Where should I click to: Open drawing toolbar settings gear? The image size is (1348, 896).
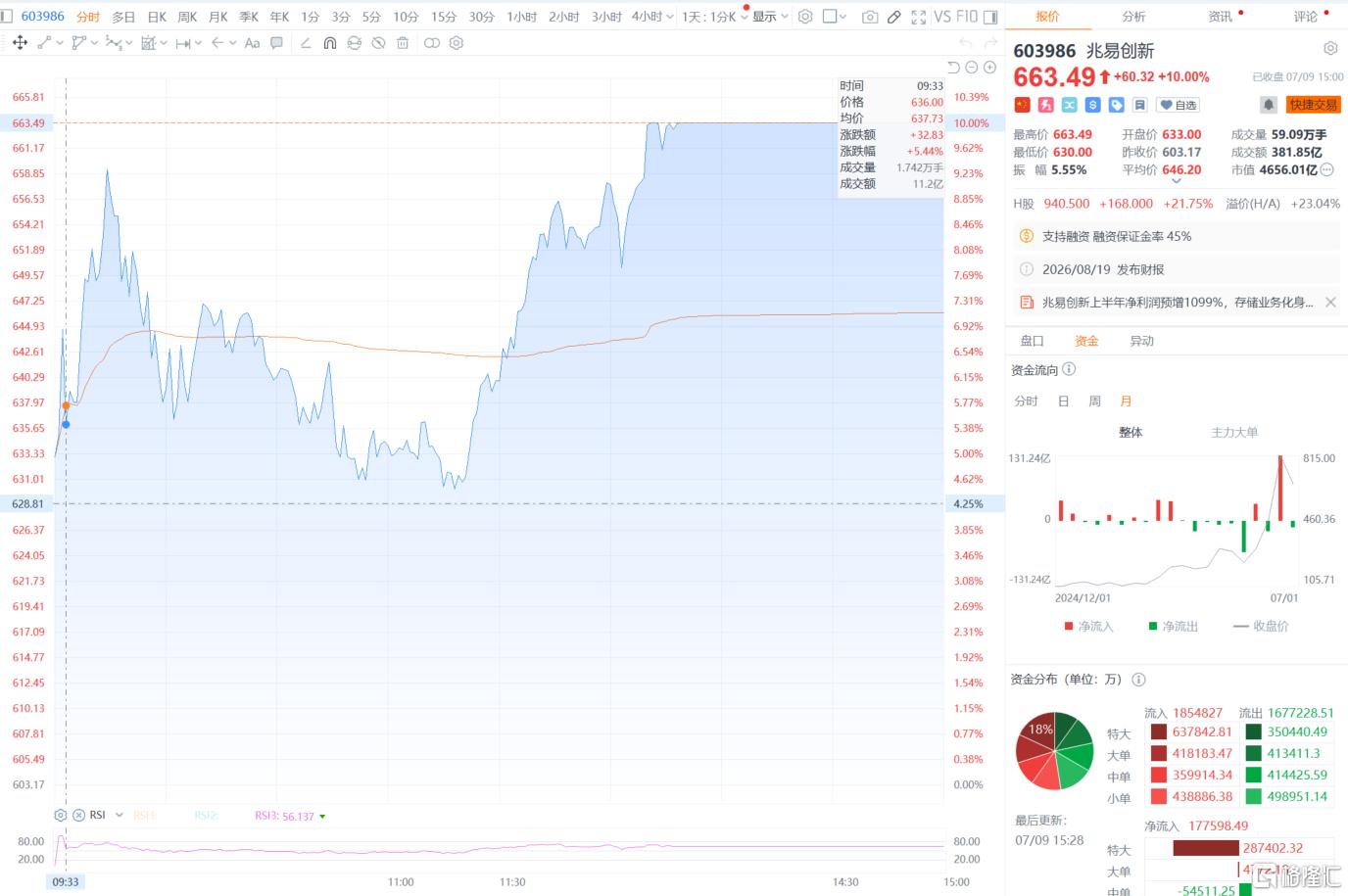(x=457, y=43)
